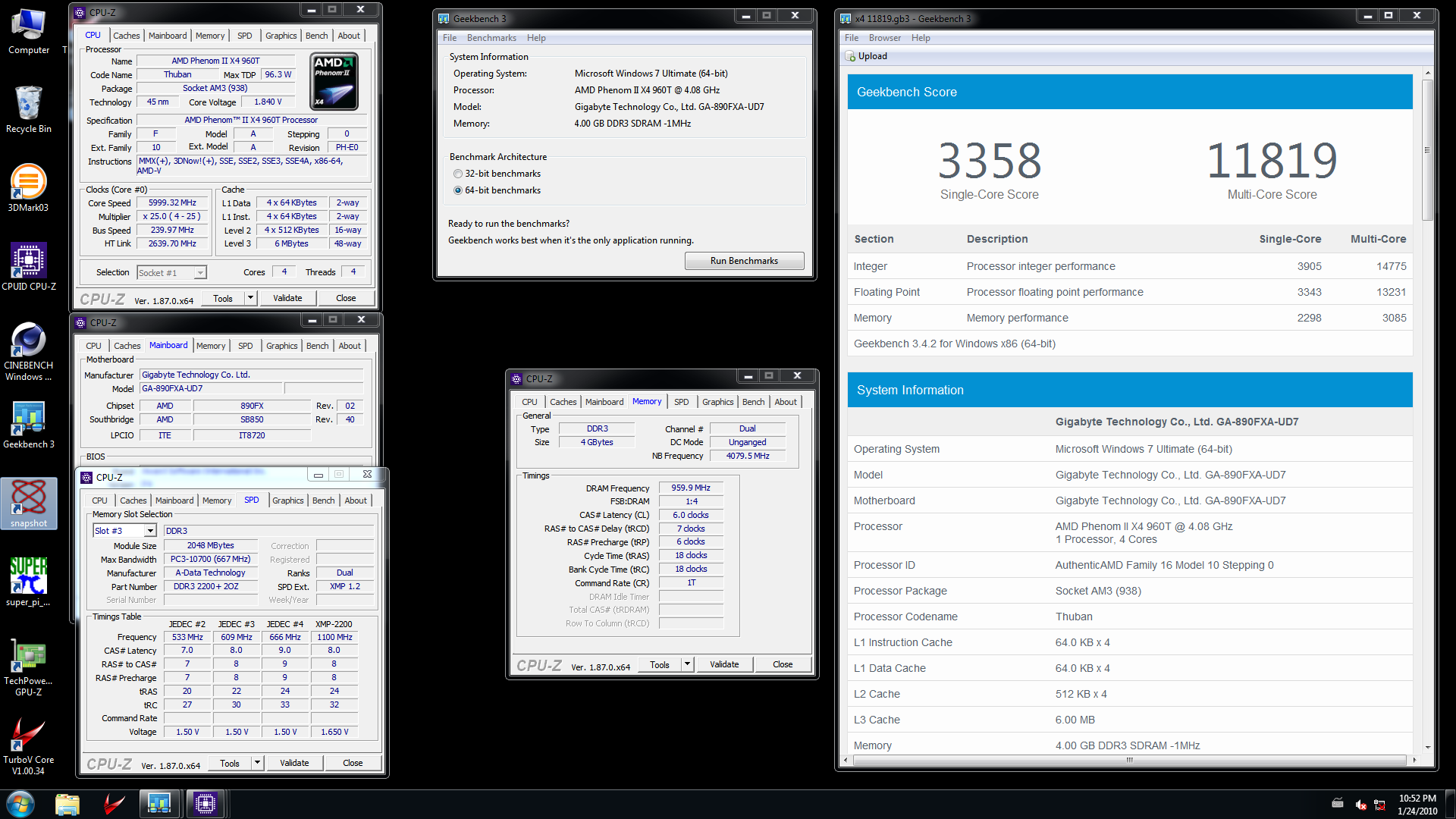Image resolution: width=1456 pixels, height=819 pixels.
Task: Click the red TurboV taskbar icon
Action: pos(114,804)
